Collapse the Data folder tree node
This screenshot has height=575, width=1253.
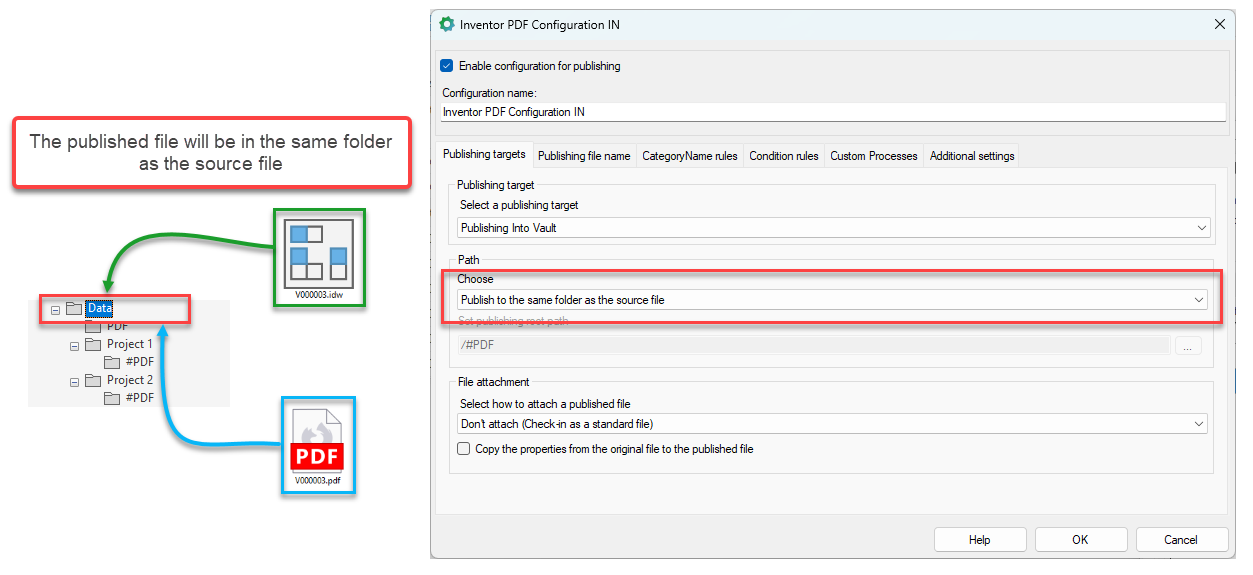coord(55,310)
